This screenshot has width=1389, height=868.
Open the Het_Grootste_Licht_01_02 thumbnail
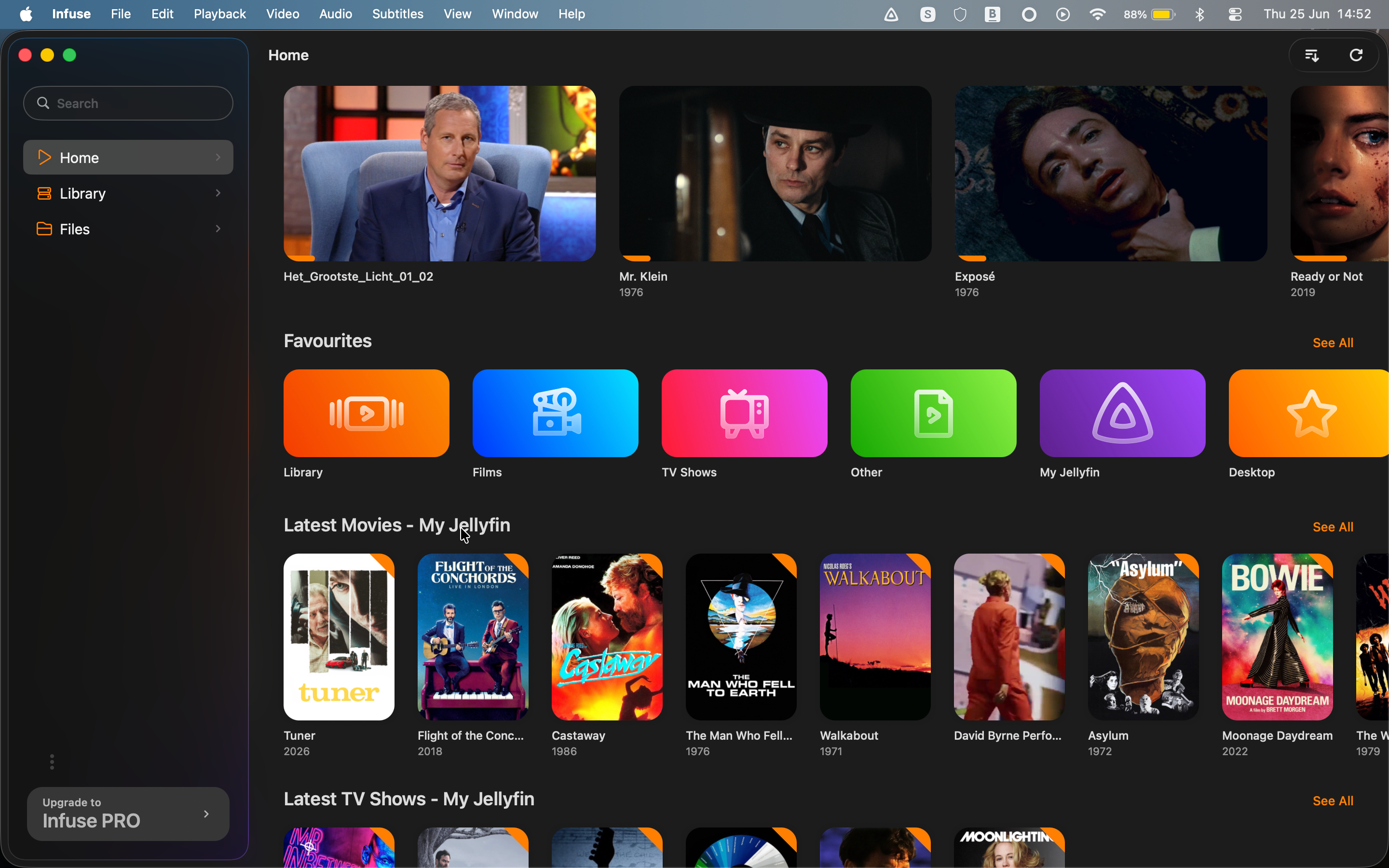440,174
